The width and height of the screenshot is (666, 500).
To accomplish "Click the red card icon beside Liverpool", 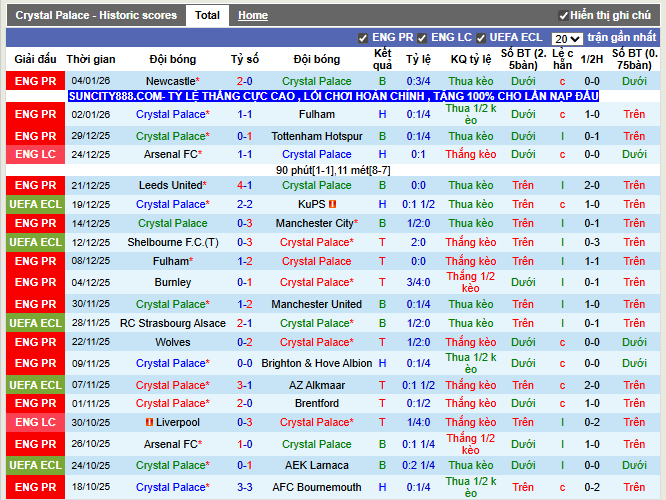I will click(x=149, y=422).
